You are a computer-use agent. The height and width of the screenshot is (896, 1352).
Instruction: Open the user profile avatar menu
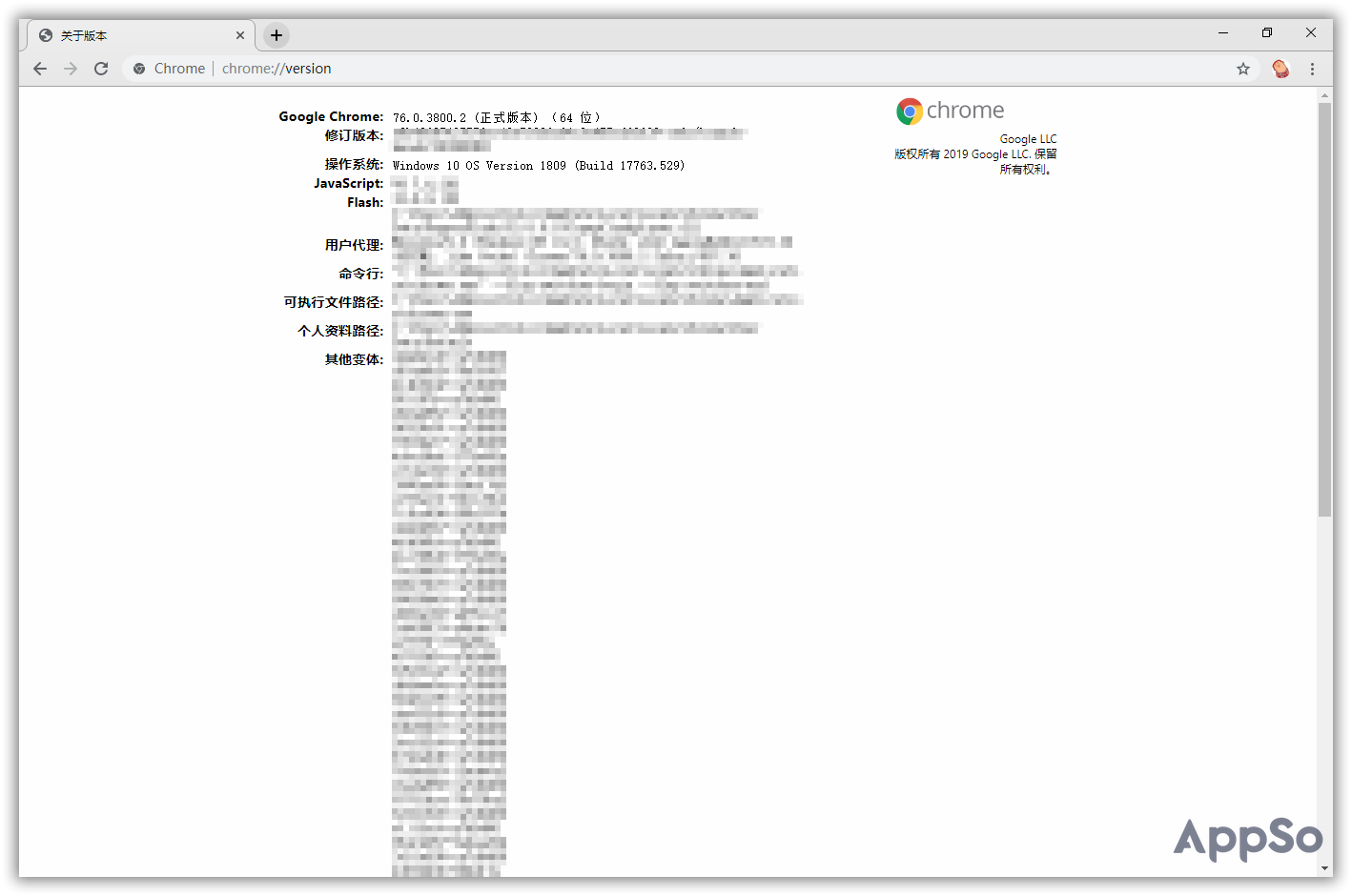point(1280,69)
